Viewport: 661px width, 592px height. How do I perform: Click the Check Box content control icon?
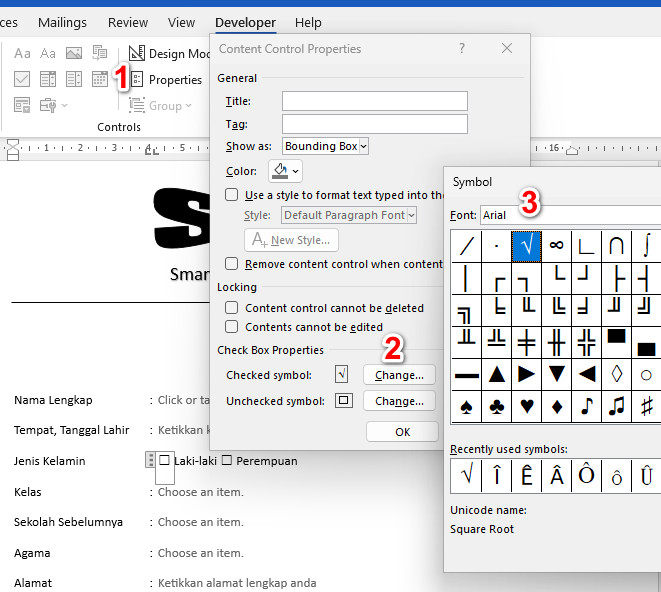click(x=22, y=79)
